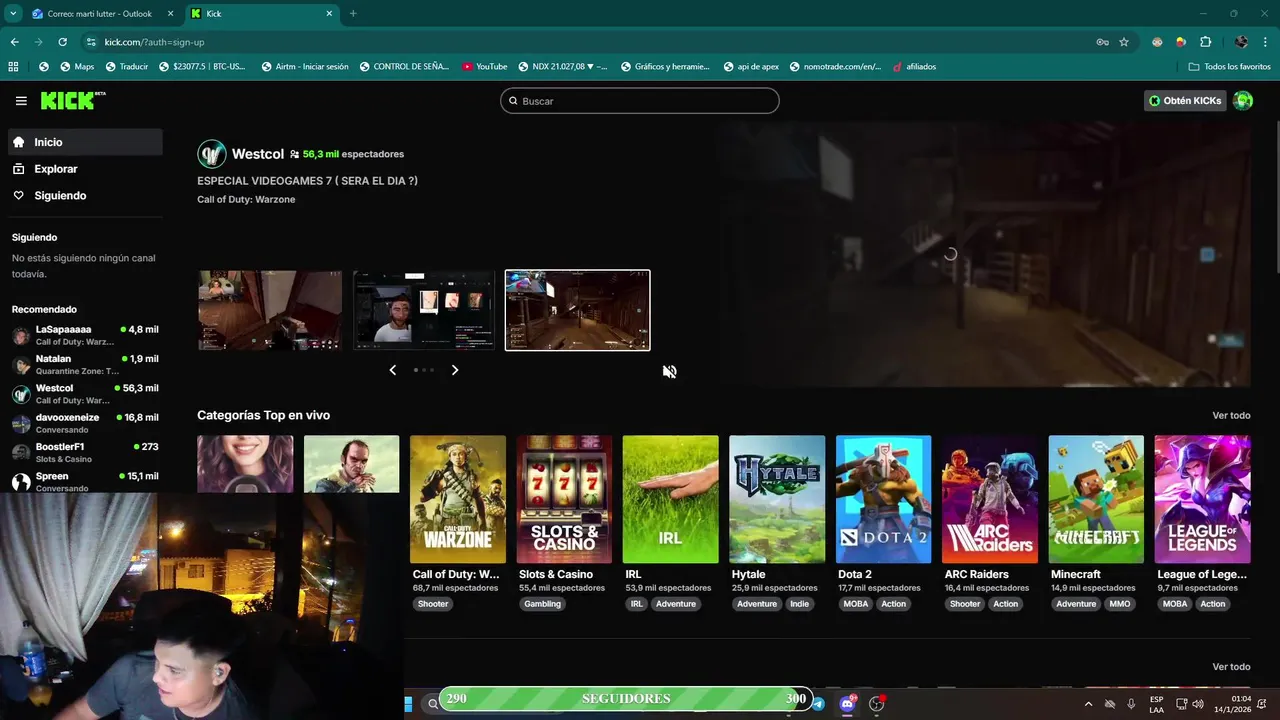Click the Indie tag under Hytale
The width and height of the screenshot is (1280, 720).
[800, 604]
